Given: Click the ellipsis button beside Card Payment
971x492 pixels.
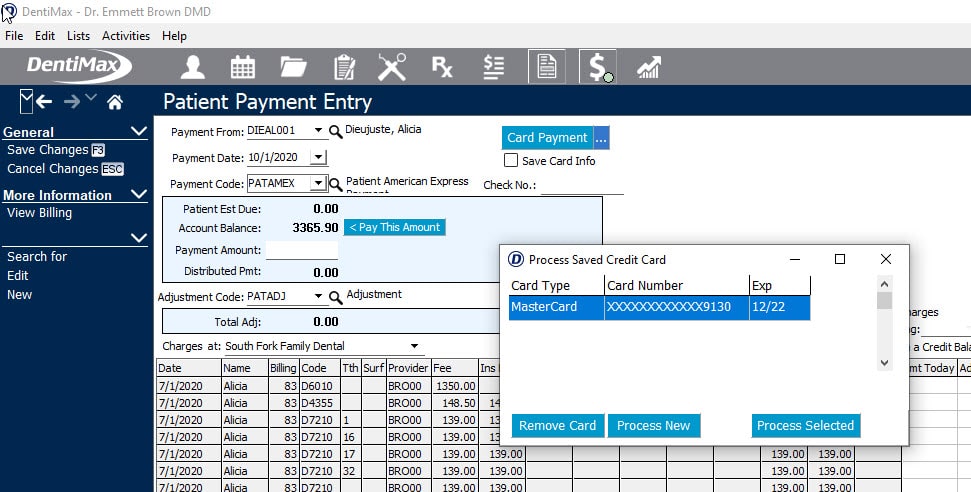Looking at the screenshot, I should point(601,138).
